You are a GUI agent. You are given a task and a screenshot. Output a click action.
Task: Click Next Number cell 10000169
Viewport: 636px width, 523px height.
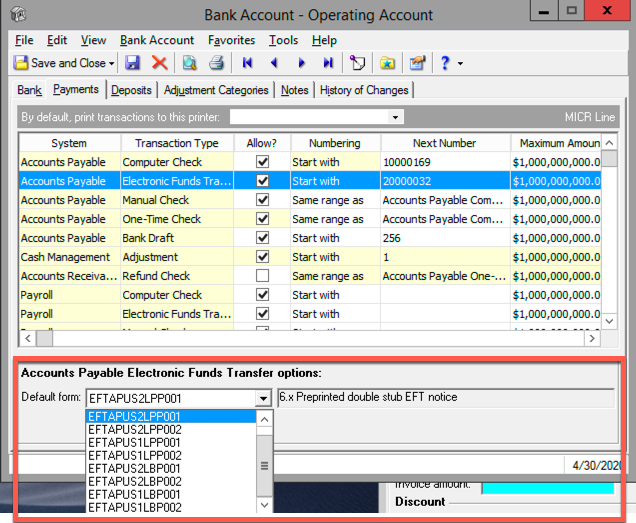click(x=445, y=162)
